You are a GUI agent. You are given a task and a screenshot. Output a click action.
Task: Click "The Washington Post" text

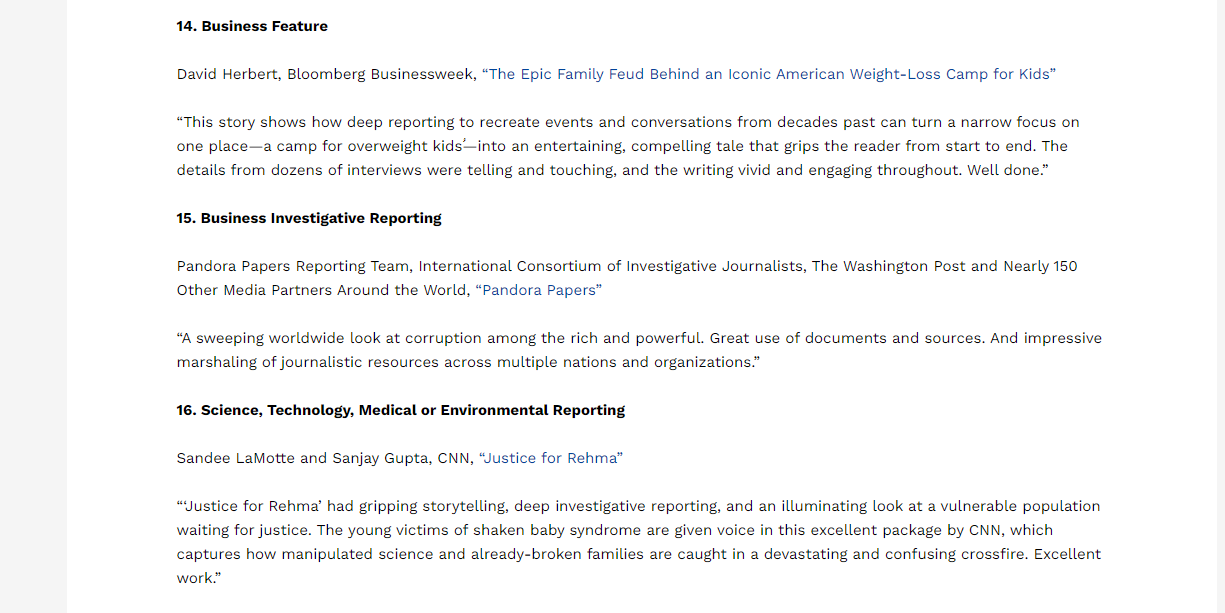[x=888, y=266]
